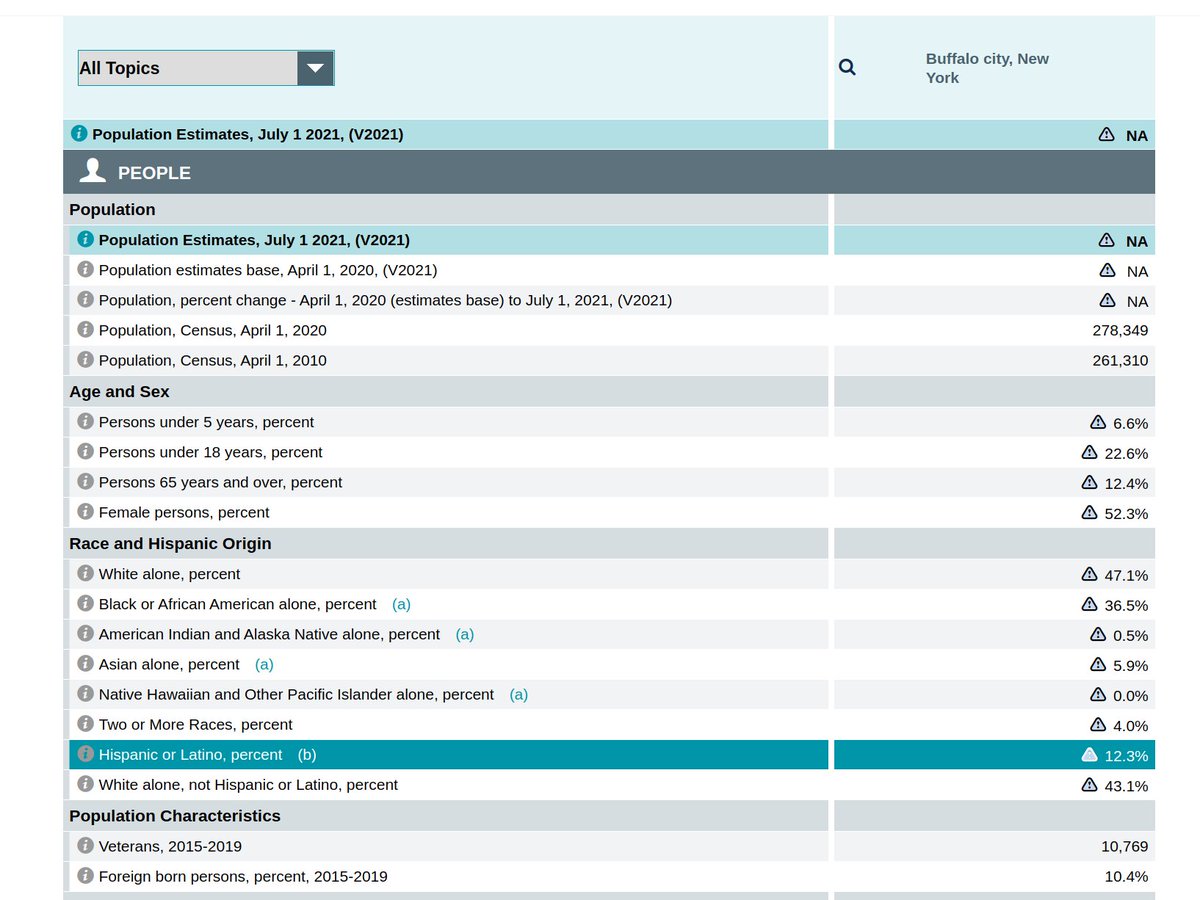Click the (b) footnote on Hispanic or Latino row

tap(307, 754)
